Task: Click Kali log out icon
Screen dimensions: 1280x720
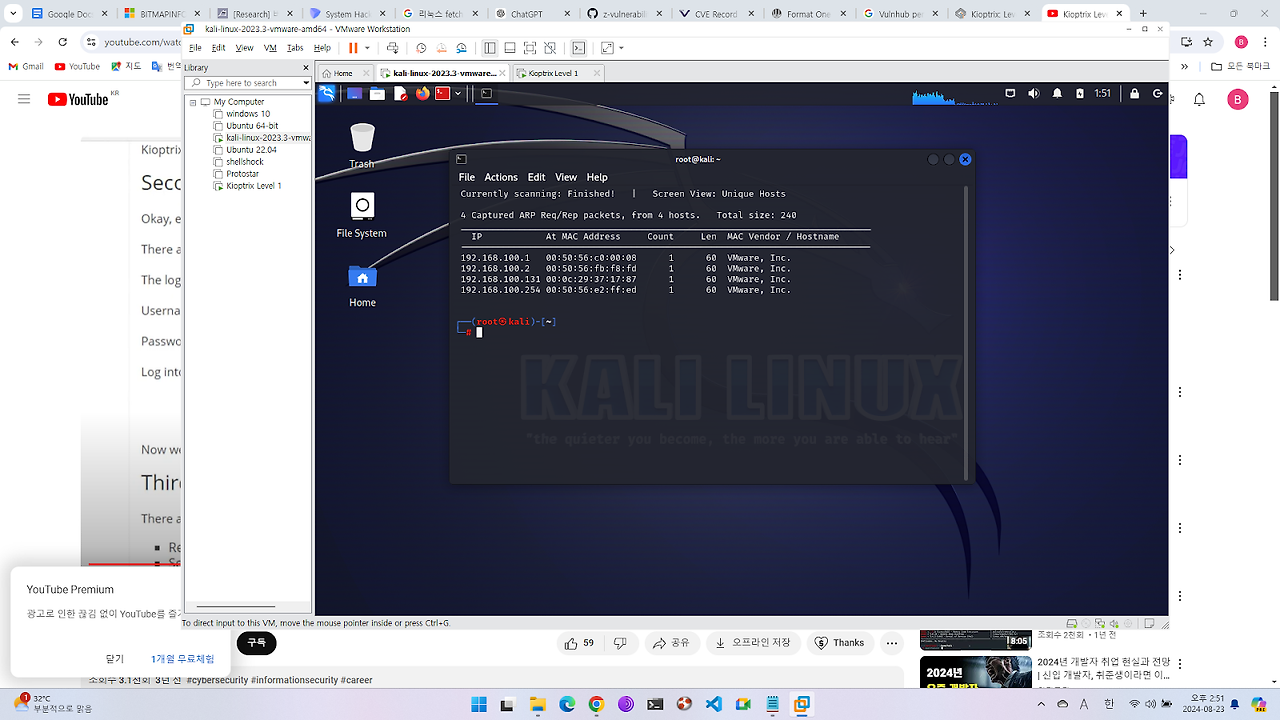Action: [x=1158, y=93]
